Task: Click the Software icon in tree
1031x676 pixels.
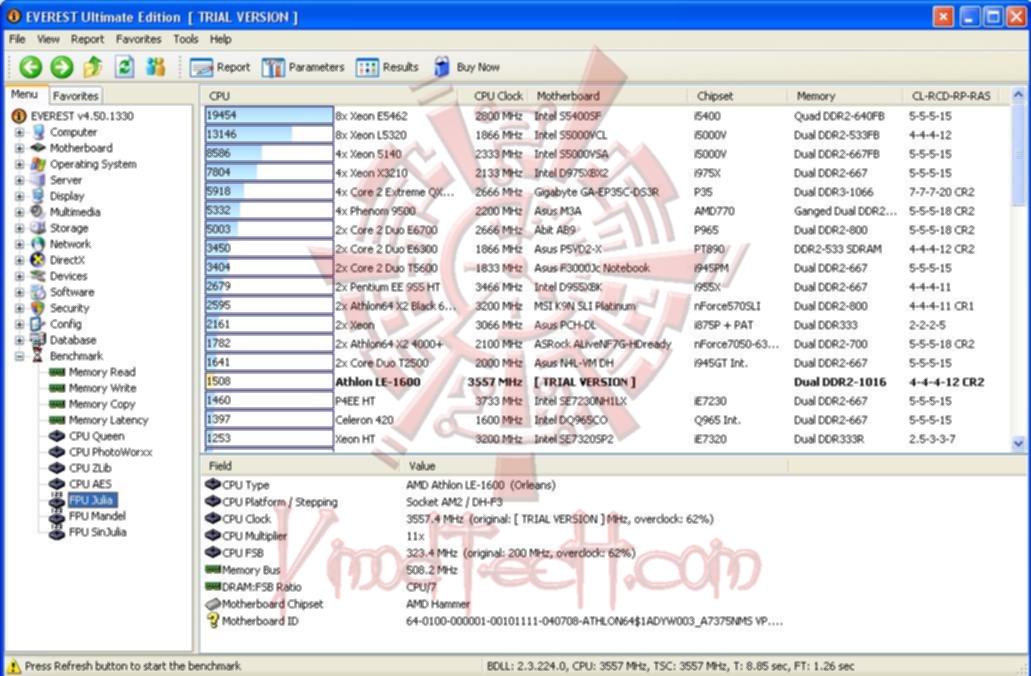Action: pyautogui.click(x=38, y=292)
